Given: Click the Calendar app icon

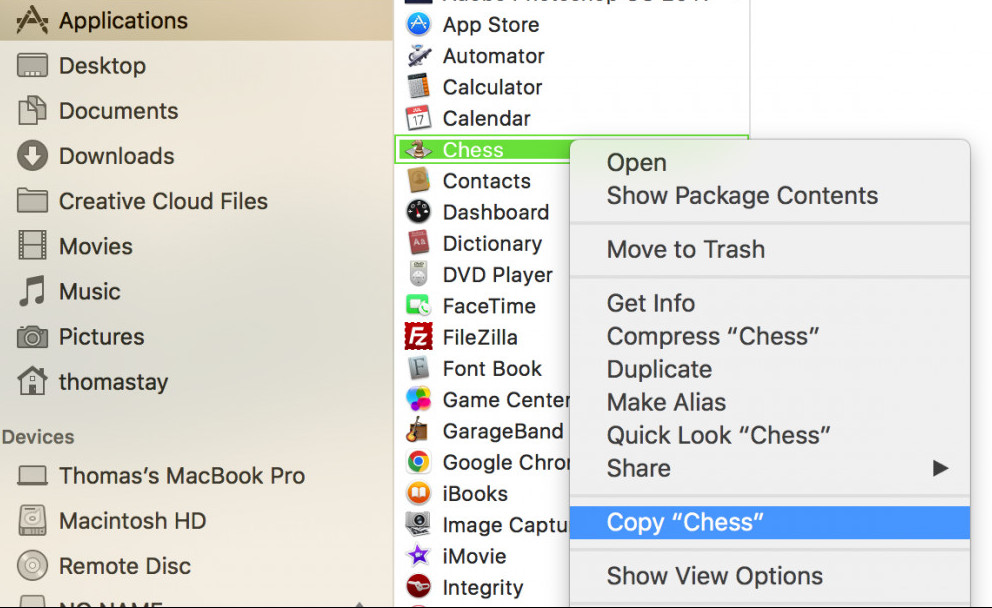Looking at the screenshot, I should [x=418, y=118].
